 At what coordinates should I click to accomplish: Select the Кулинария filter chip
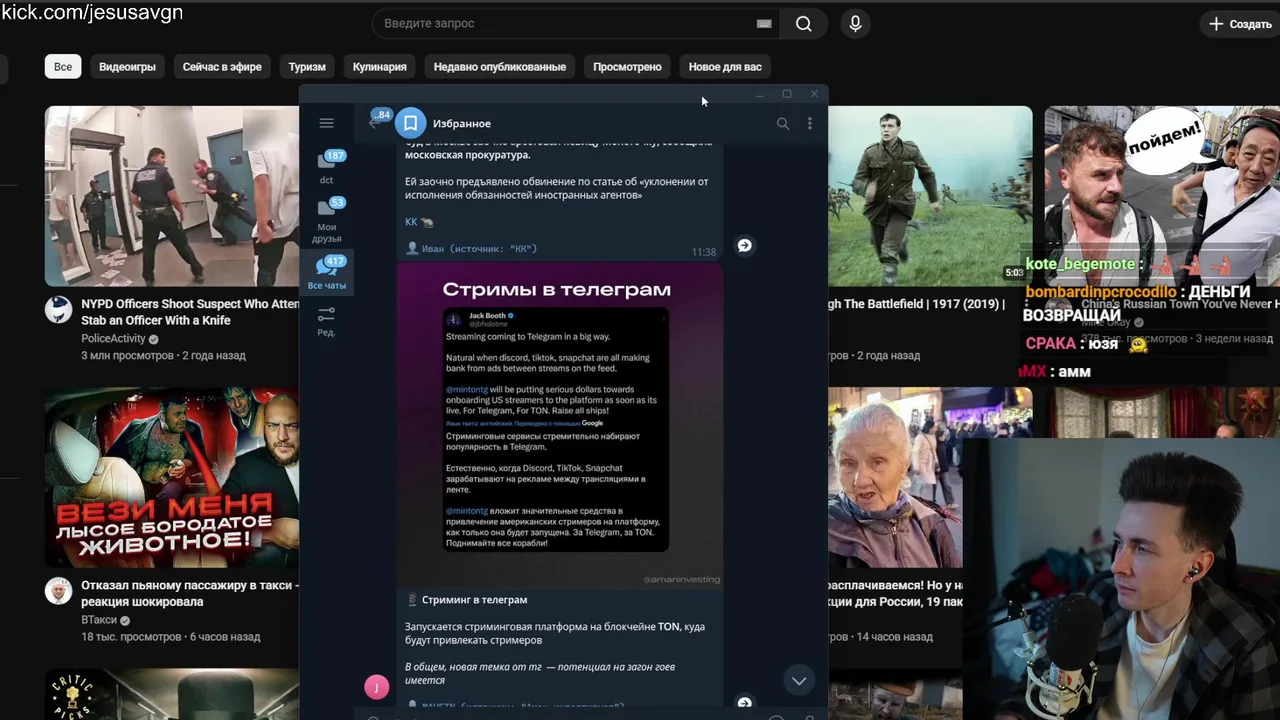point(379,67)
